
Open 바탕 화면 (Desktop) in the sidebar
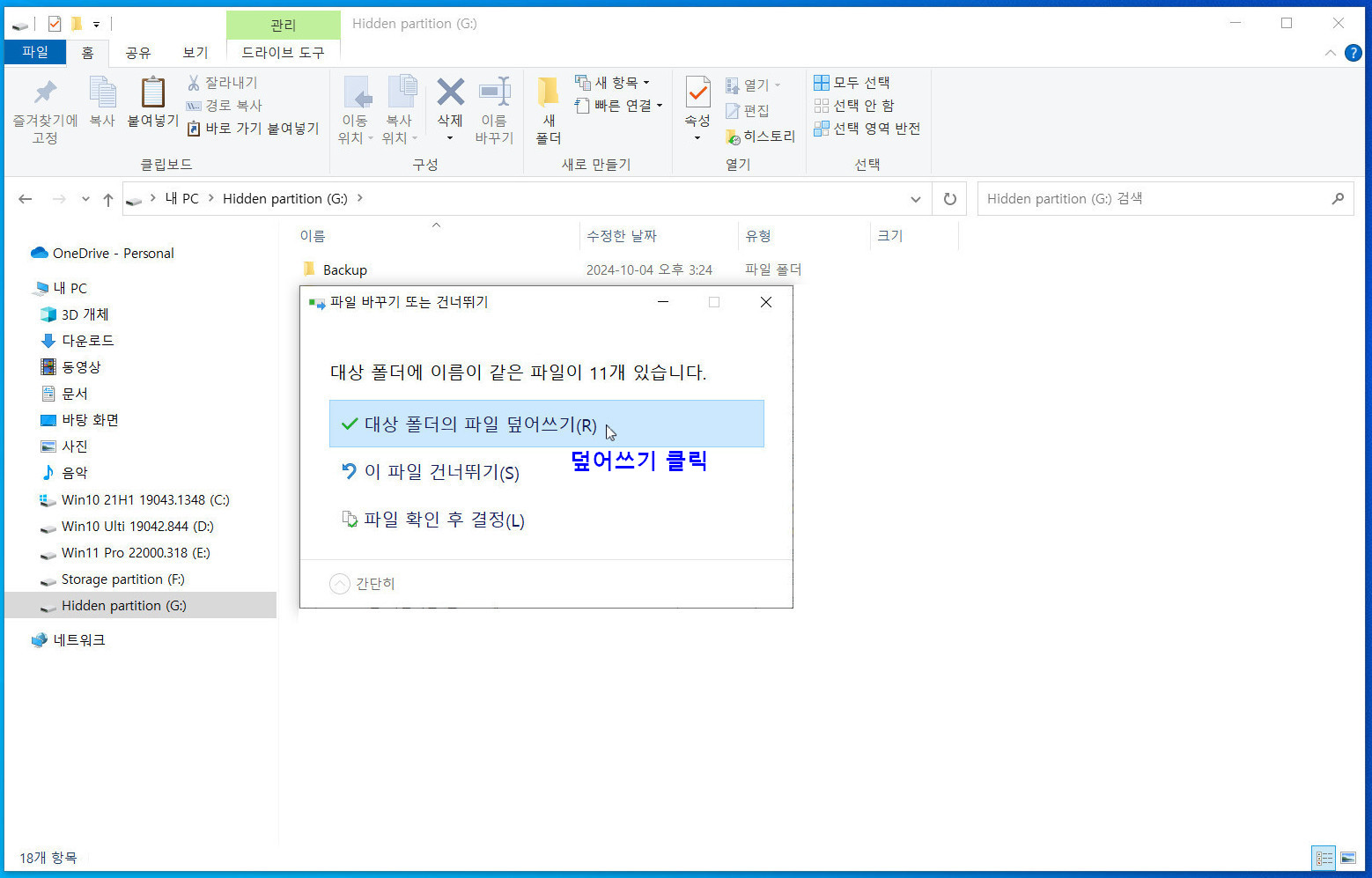point(90,420)
